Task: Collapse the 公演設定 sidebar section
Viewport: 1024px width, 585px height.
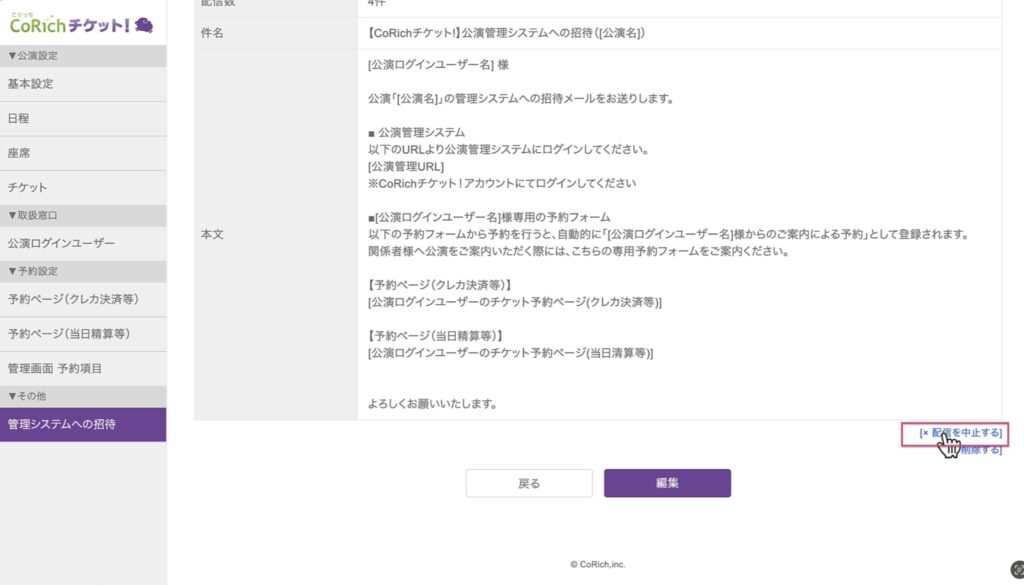Action: (x=33, y=56)
